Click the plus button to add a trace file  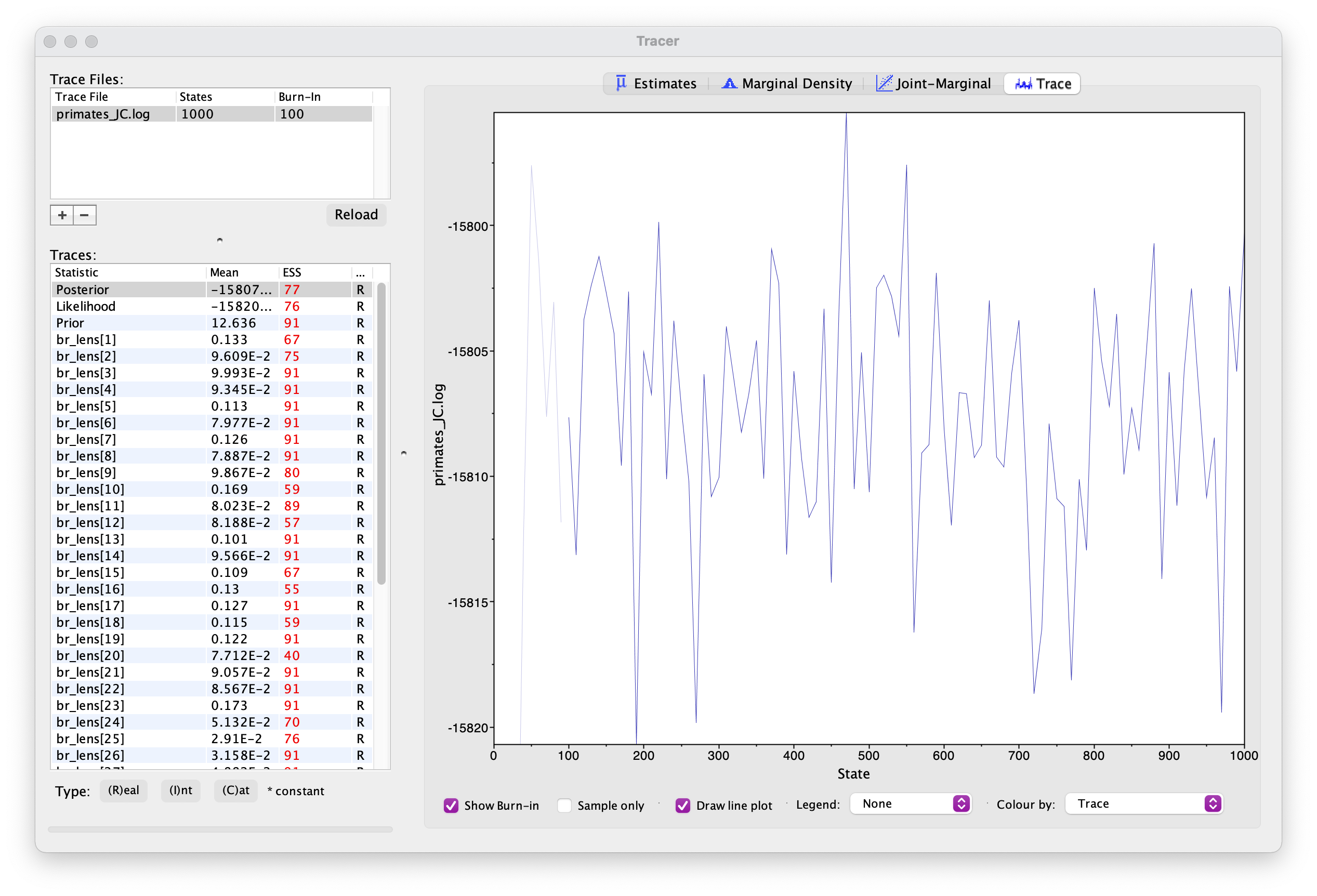pos(62,215)
